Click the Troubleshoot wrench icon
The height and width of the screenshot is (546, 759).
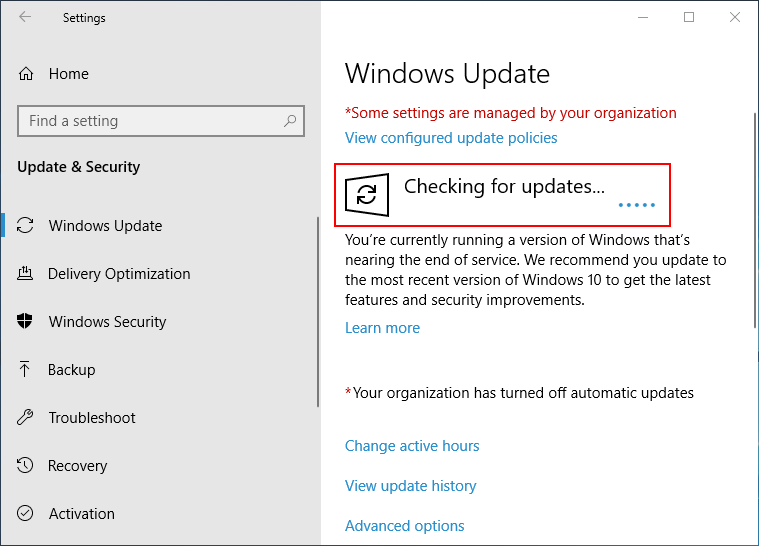27,418
